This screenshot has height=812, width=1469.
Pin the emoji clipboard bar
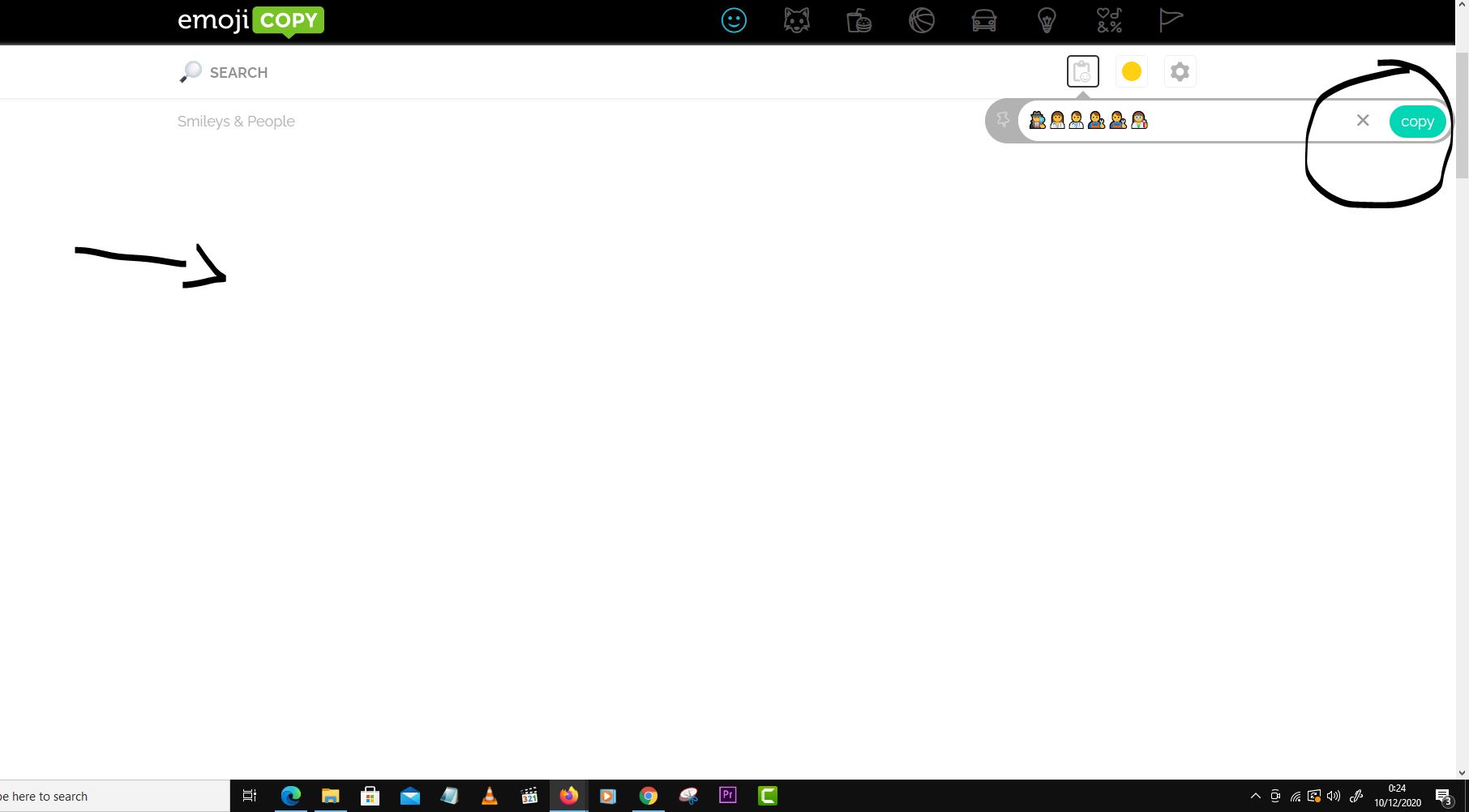coord(1003,121)
